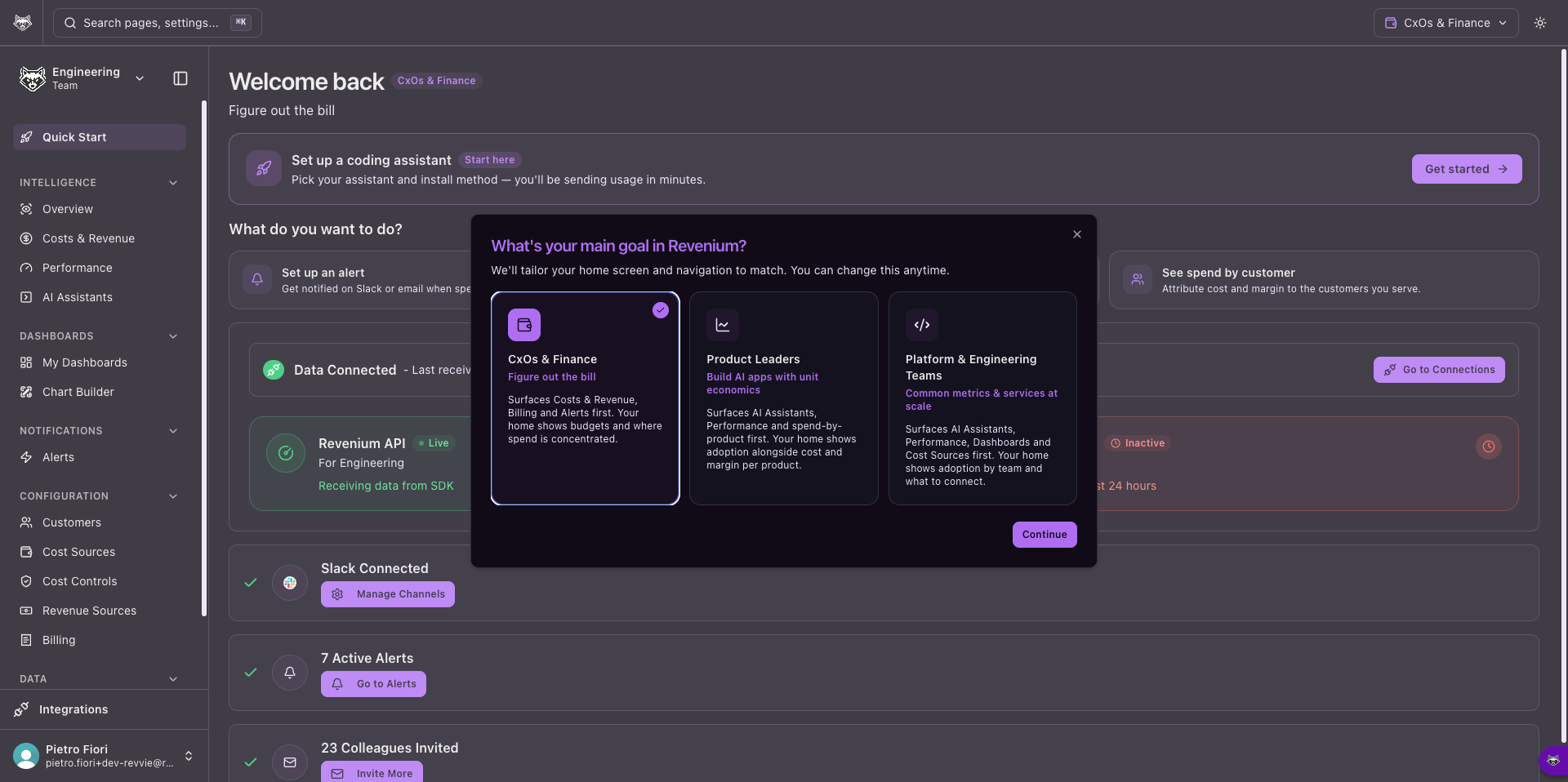Screen dimensions: 1568x782
Task: Select the Product Leaders goal card
Action: tap(784, 398)
